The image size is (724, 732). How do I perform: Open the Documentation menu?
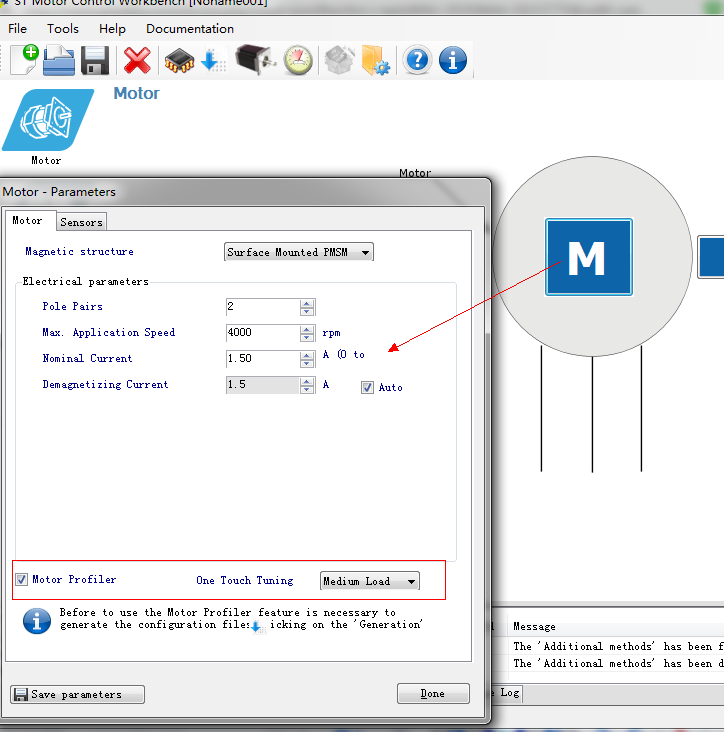tap(190, 29)
